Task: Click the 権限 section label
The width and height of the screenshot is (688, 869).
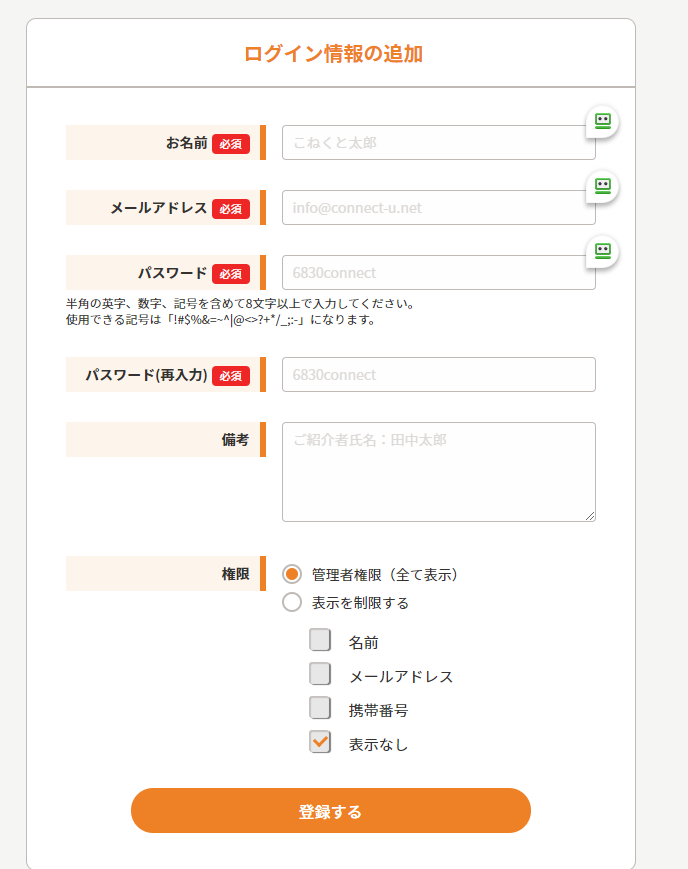Action: [x=235, y=574]
